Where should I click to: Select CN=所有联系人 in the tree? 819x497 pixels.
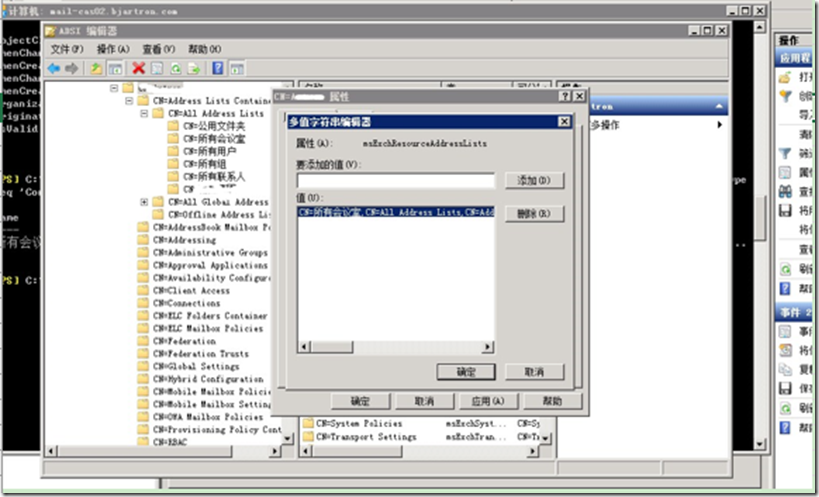pos(214,176)
